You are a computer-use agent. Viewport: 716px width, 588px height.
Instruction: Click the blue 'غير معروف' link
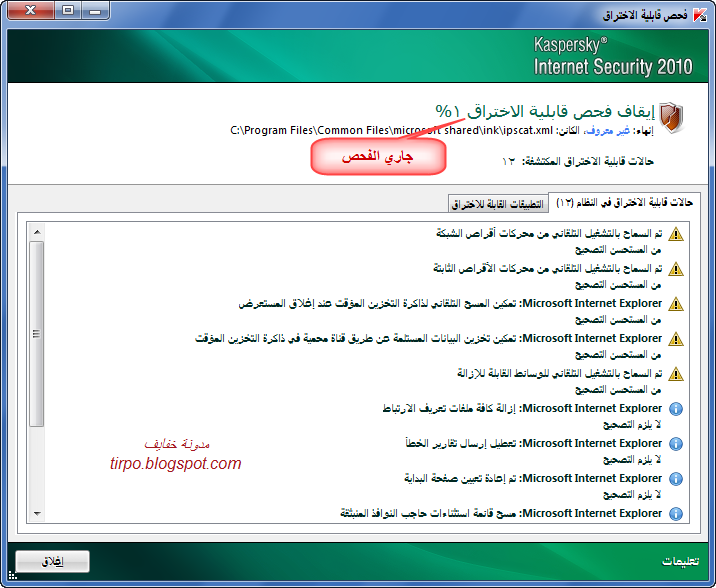point(608,131)
